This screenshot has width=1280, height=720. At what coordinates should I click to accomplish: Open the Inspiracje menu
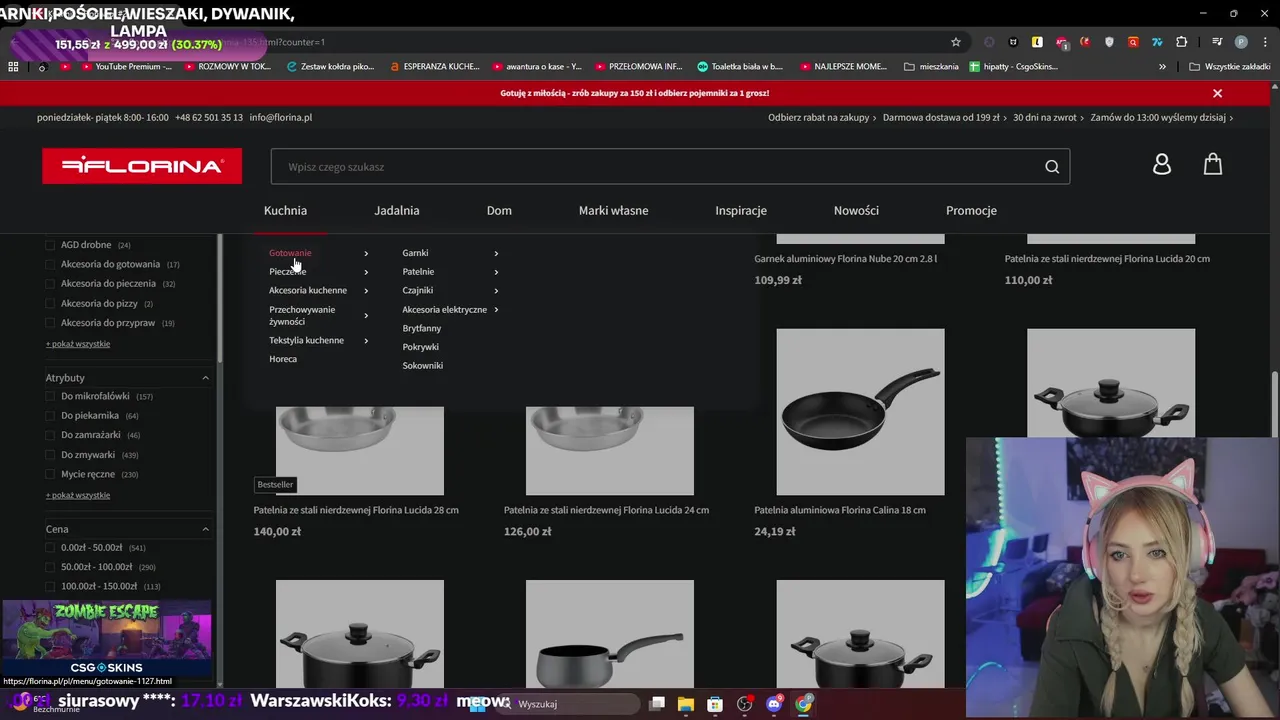click(741, 210)
